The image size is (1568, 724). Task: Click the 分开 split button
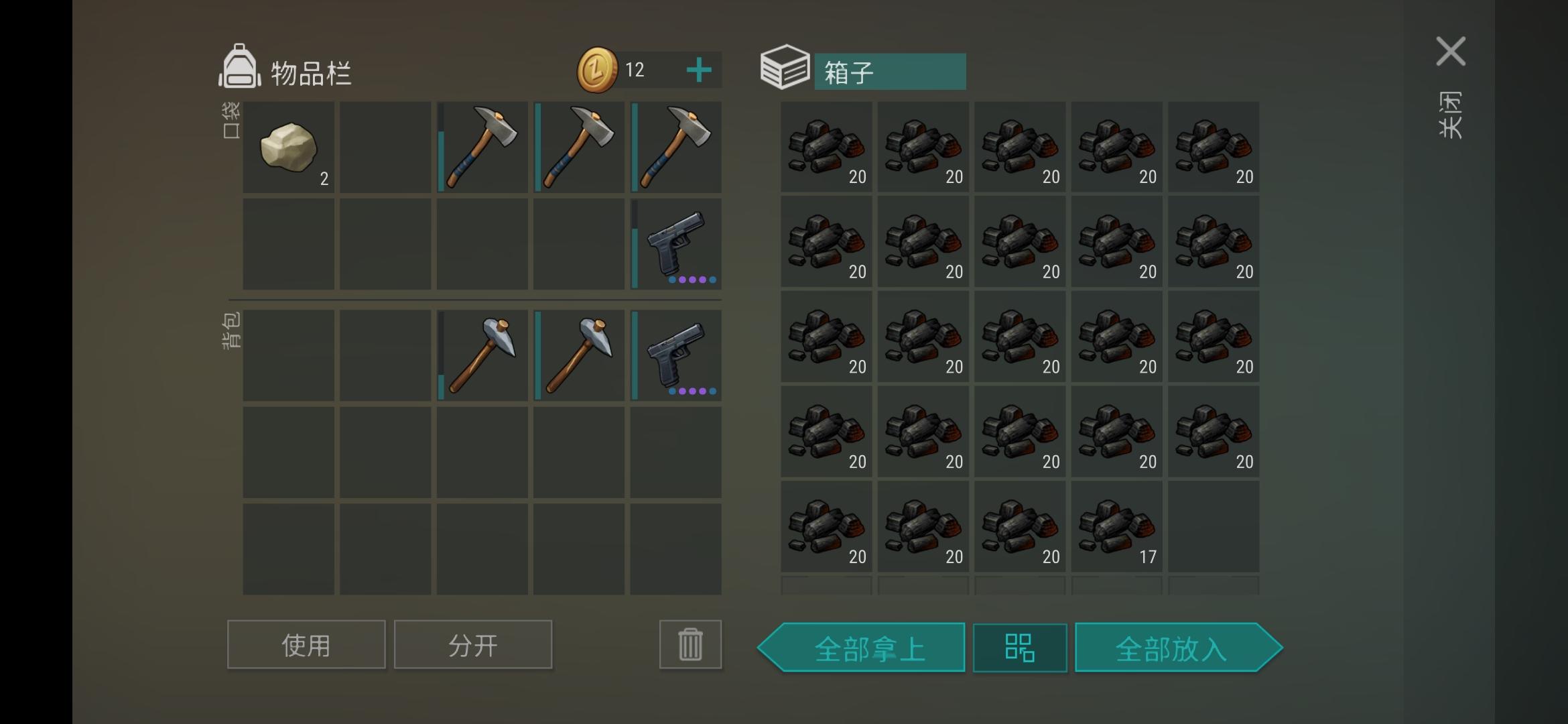click(473, 644)
